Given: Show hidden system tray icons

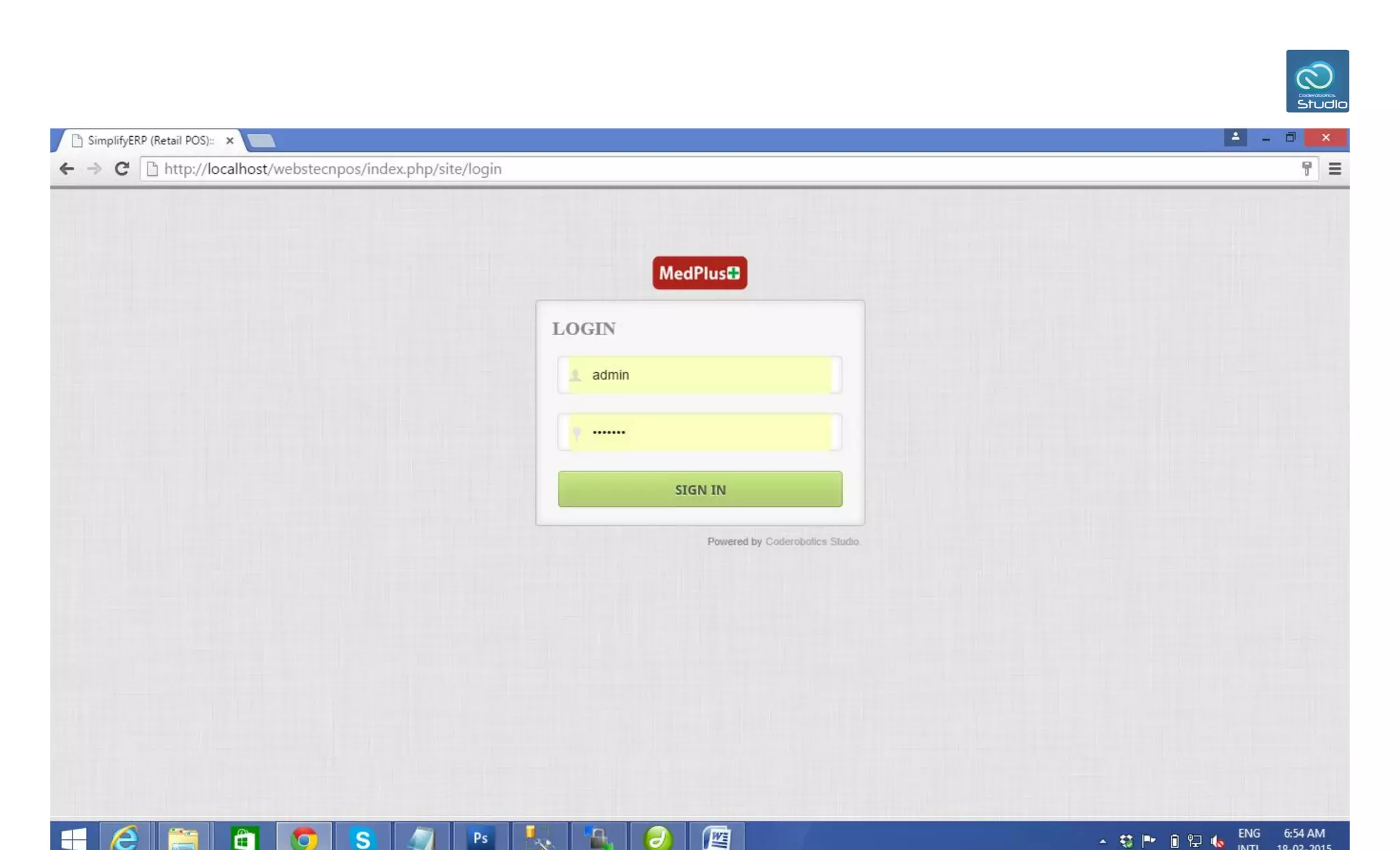Looking at the screenshot, I should tap(1103, 840).
